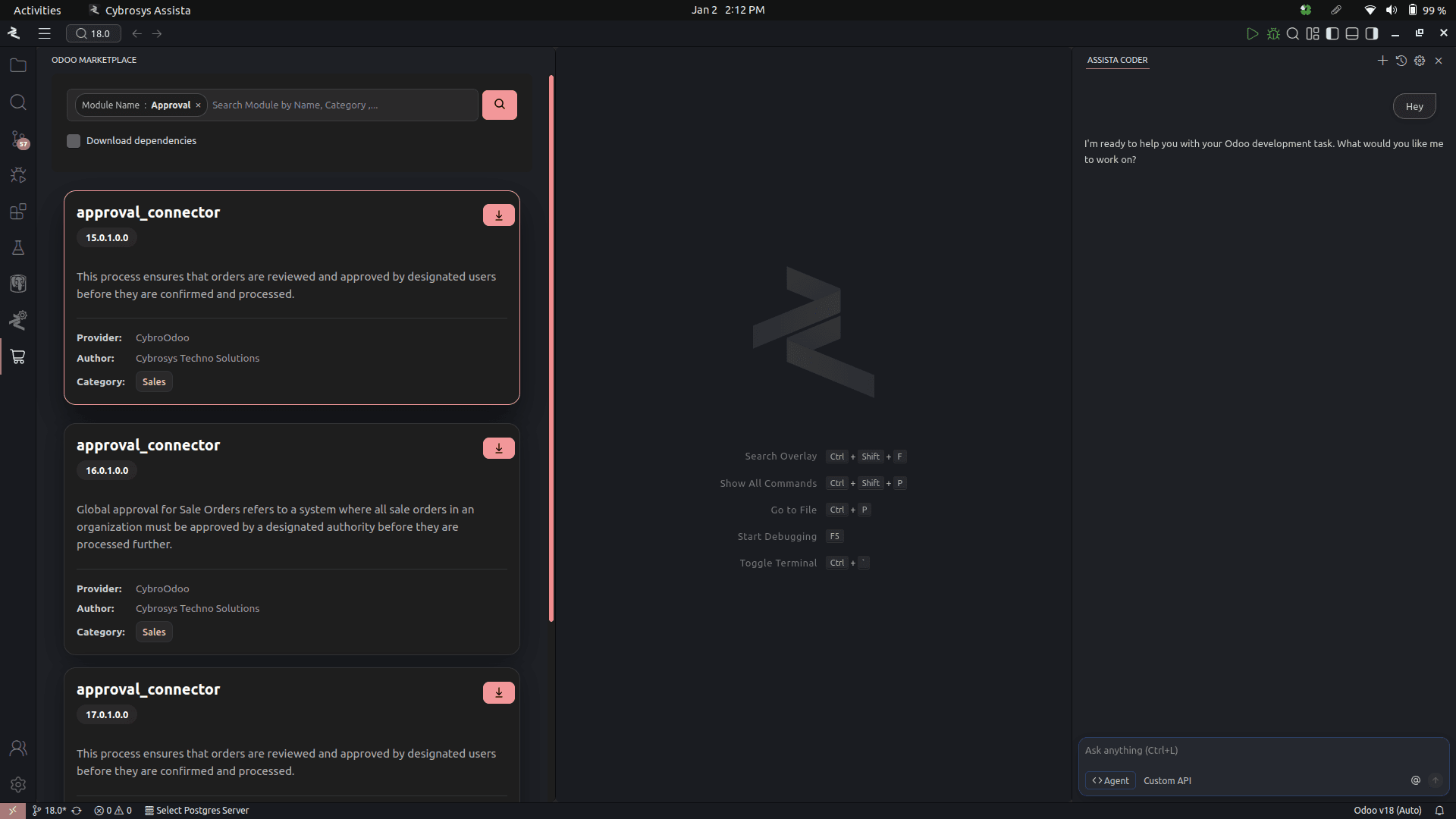Image resolution: width=1456 pixels, height=819 pixels.
Task: Open the Testing flask icon
Action: (x=18, y=248)
